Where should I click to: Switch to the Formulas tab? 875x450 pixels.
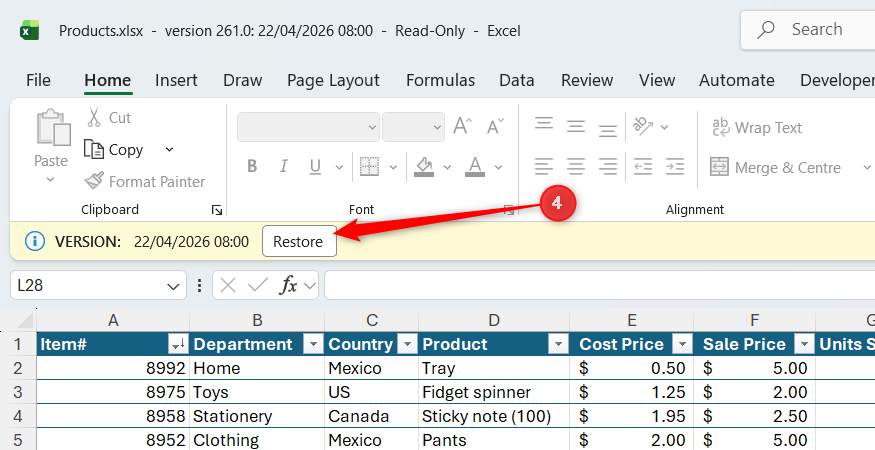tap(440, 80)
